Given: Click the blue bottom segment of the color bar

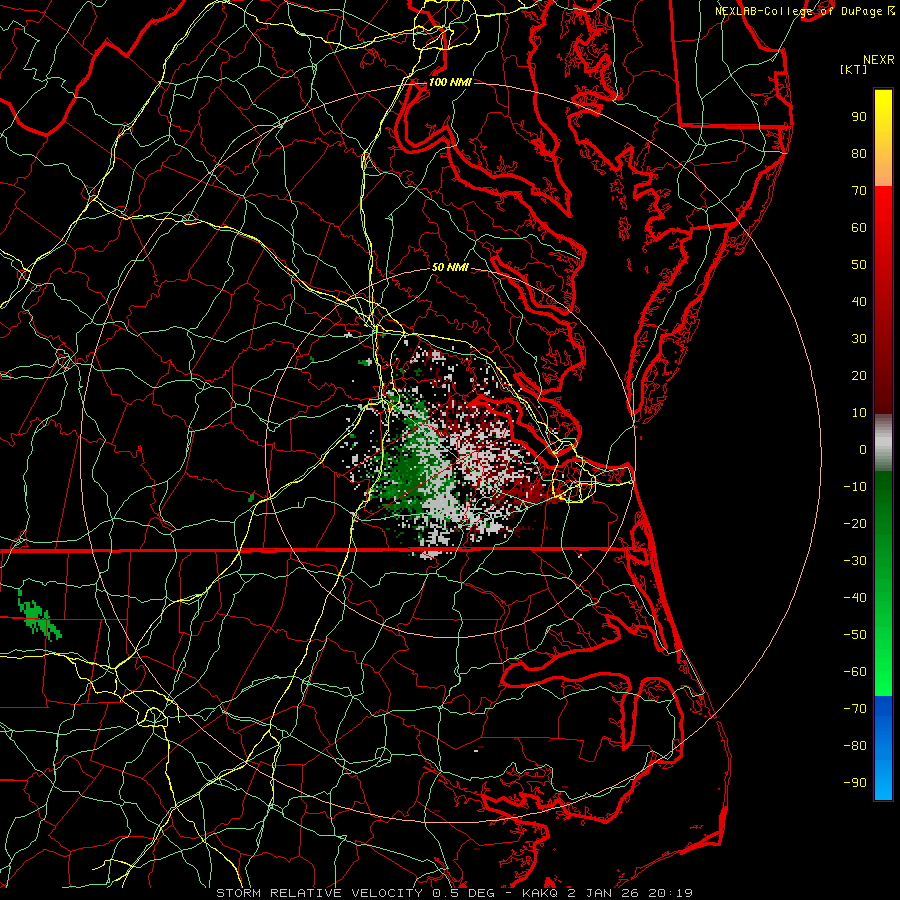Looking at the screenshot, I should (x=883, y=748).
